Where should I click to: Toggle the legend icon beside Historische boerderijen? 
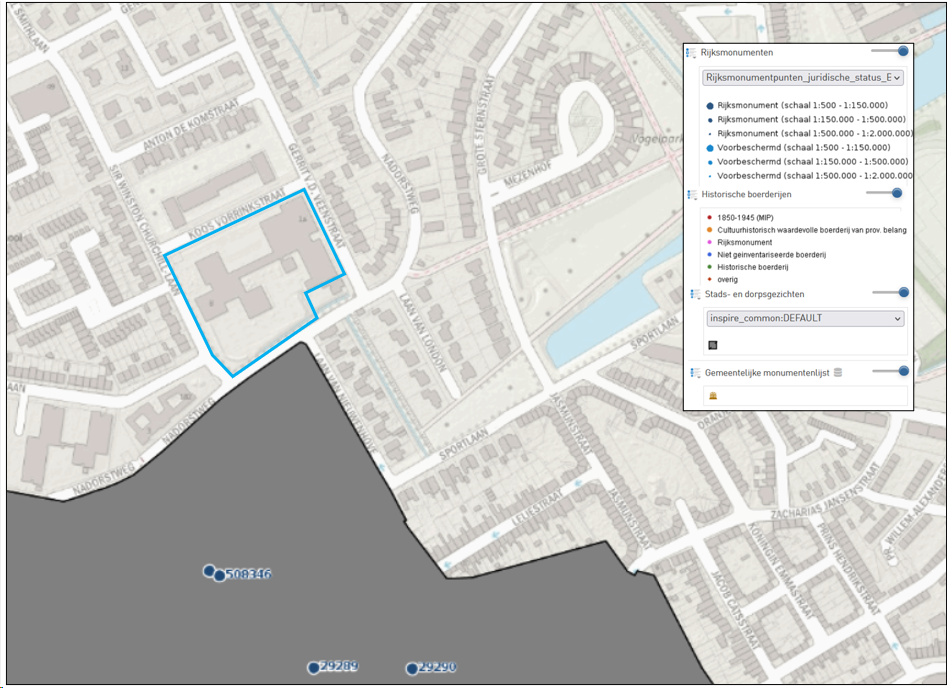click(692, 195)
